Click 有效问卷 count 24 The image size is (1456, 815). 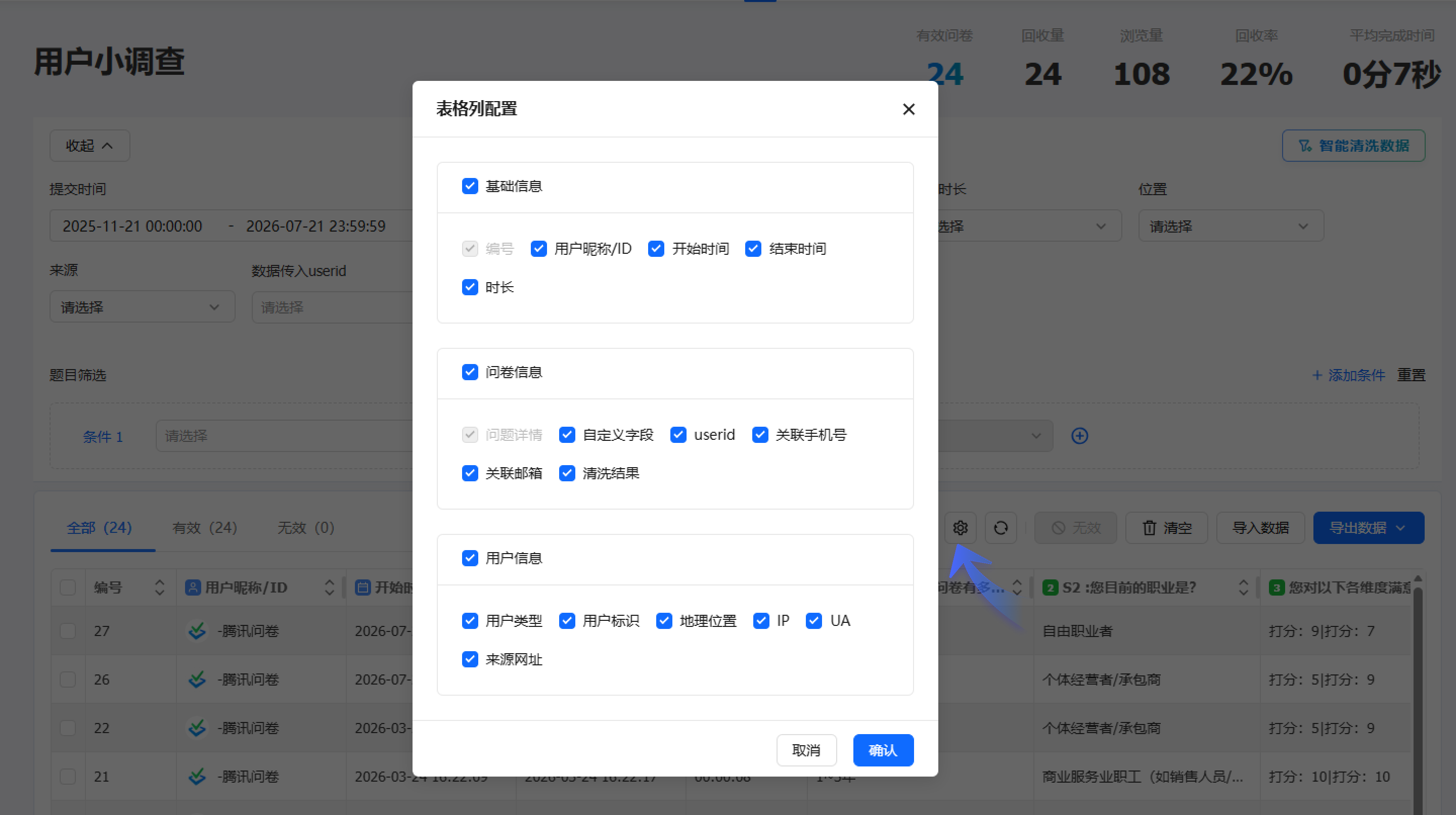pyautogui.click(x=944, y=75)
